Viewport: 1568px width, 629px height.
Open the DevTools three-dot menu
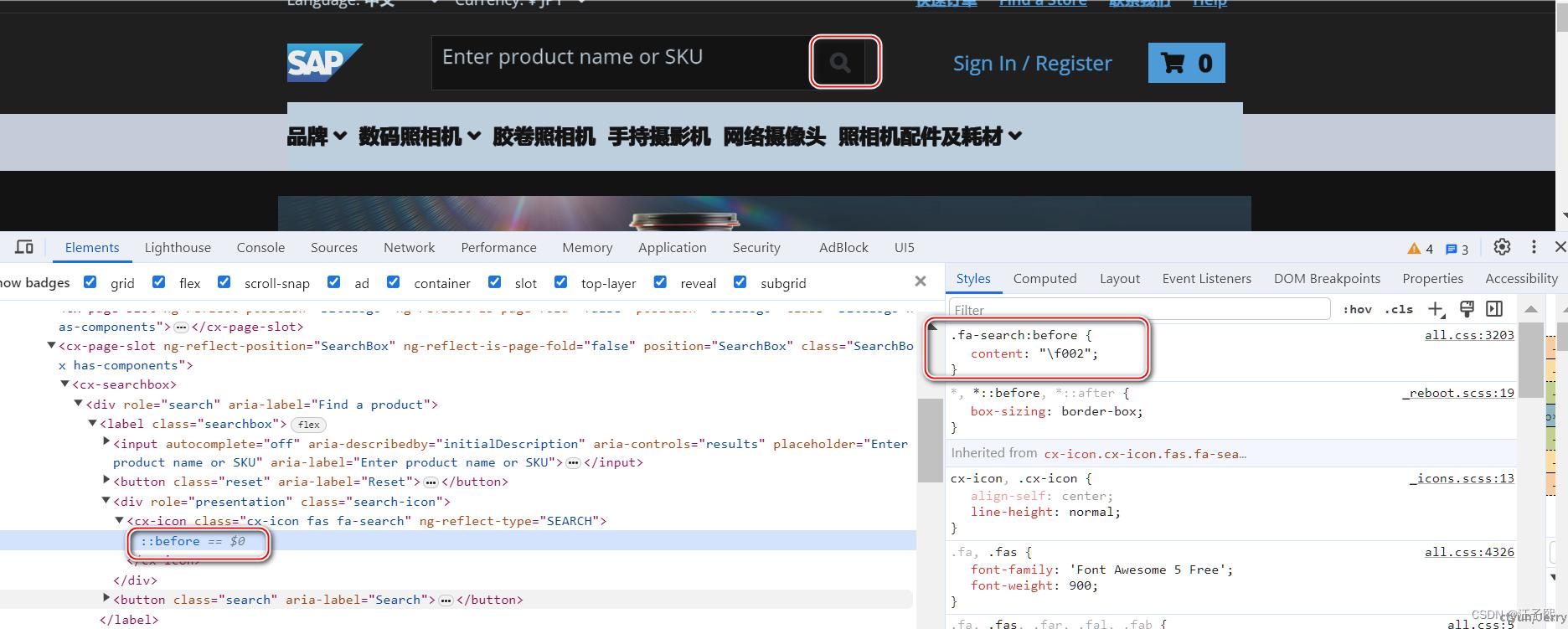pyautogui.click(x=1534, y=247)
